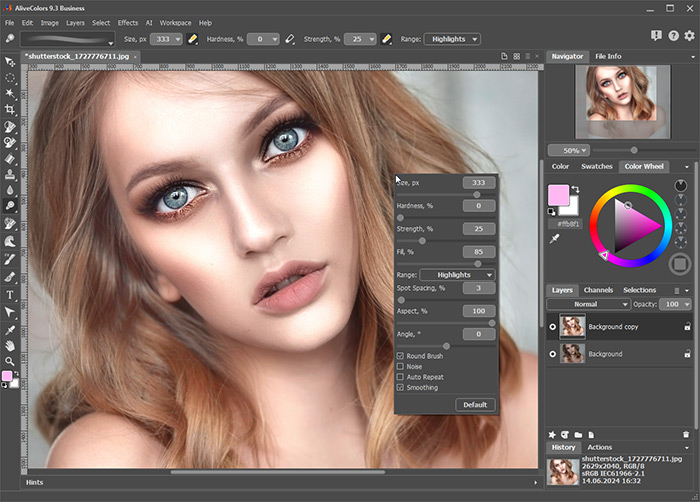Screen dimensions: 700x502
Task: Select the Text tool
Action: pos(9,295)
